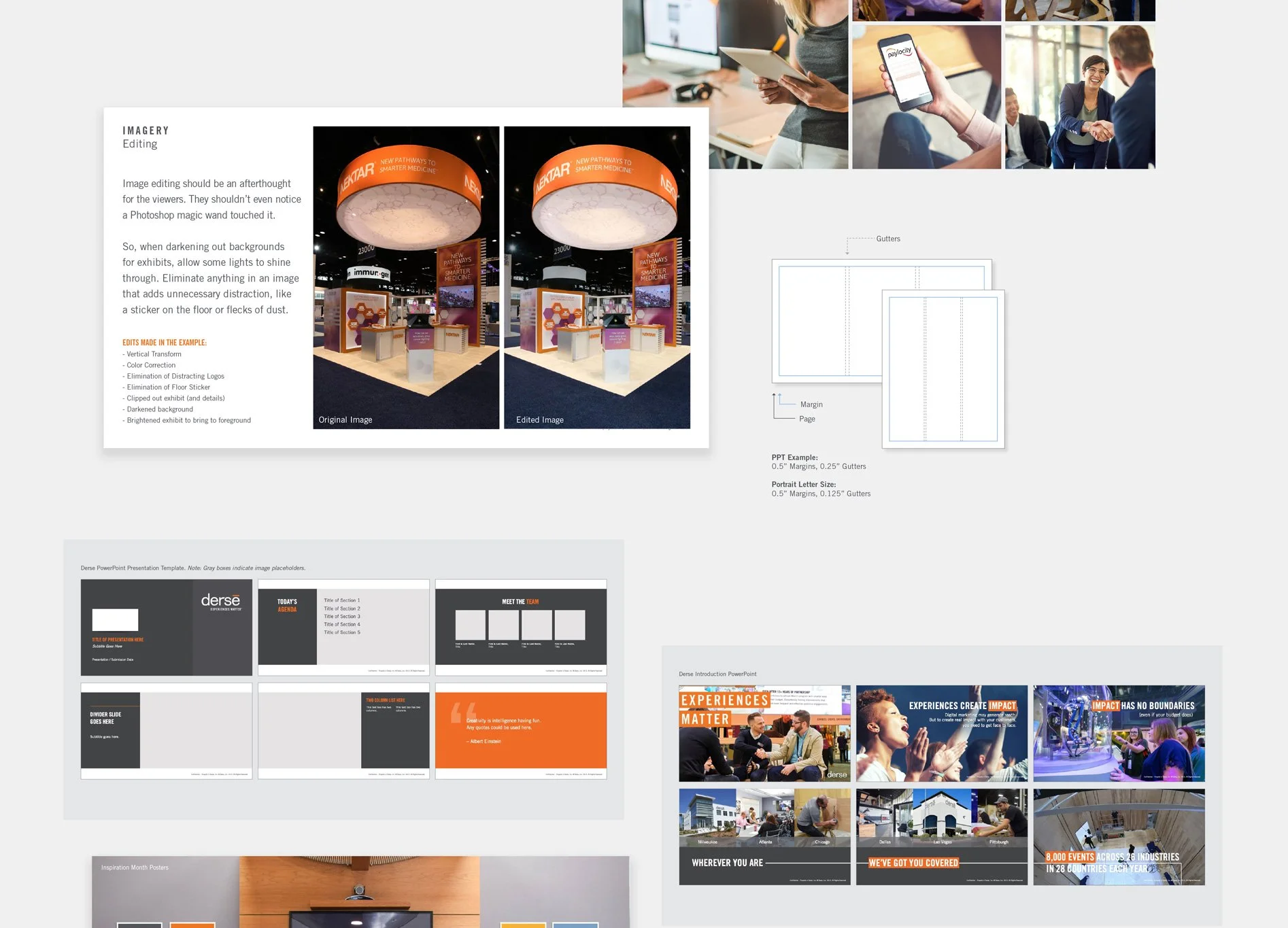The image size is (1288, 928).
Task: Select the Today's Agenda slide thumbnail
Action: [343, 628]
